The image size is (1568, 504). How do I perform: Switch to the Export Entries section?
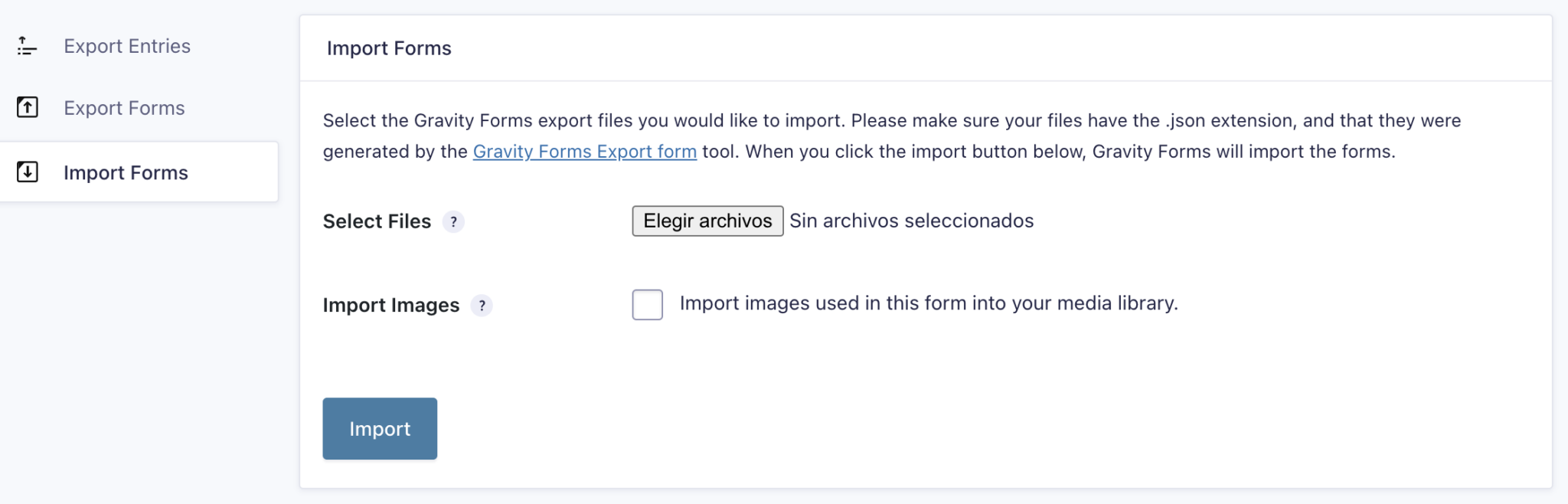[x=127, y=46]
